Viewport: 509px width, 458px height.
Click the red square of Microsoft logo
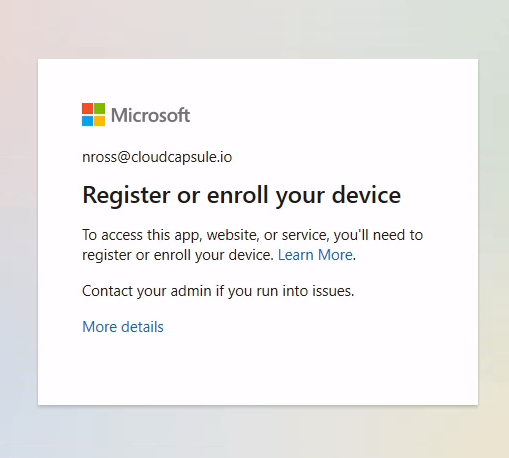click(87, 109)
